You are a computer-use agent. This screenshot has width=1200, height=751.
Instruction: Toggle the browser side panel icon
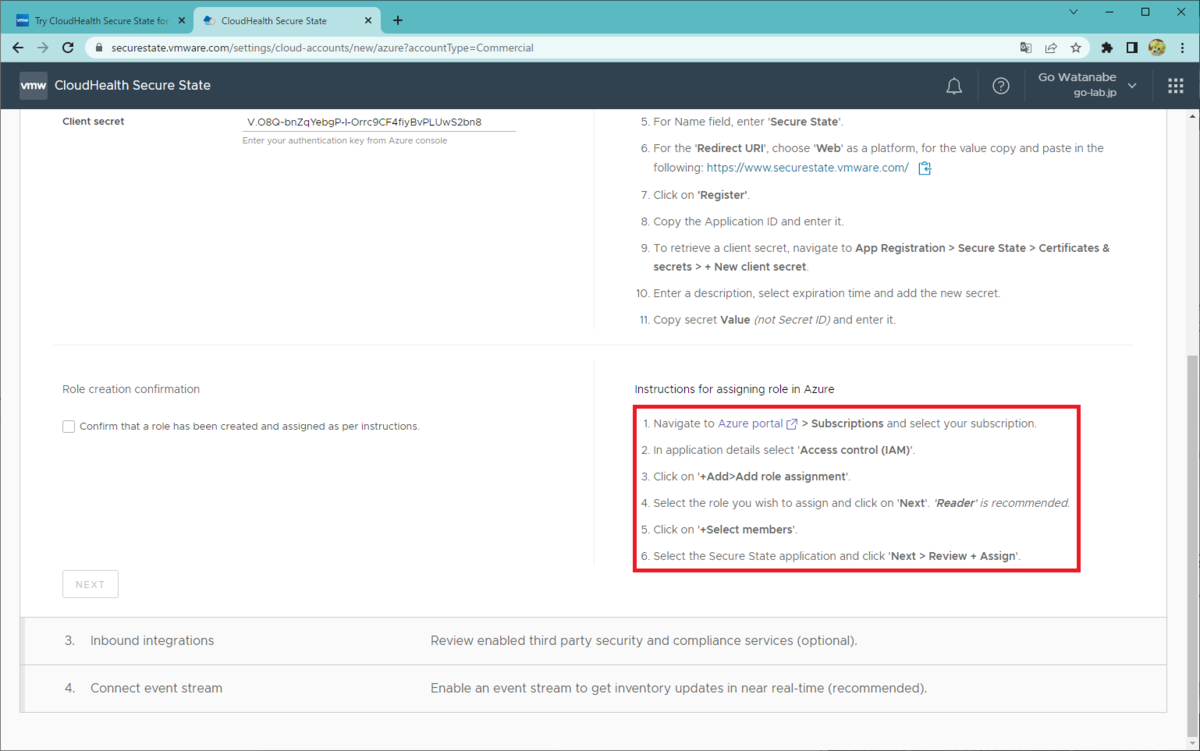click(x=1132, y=48)
